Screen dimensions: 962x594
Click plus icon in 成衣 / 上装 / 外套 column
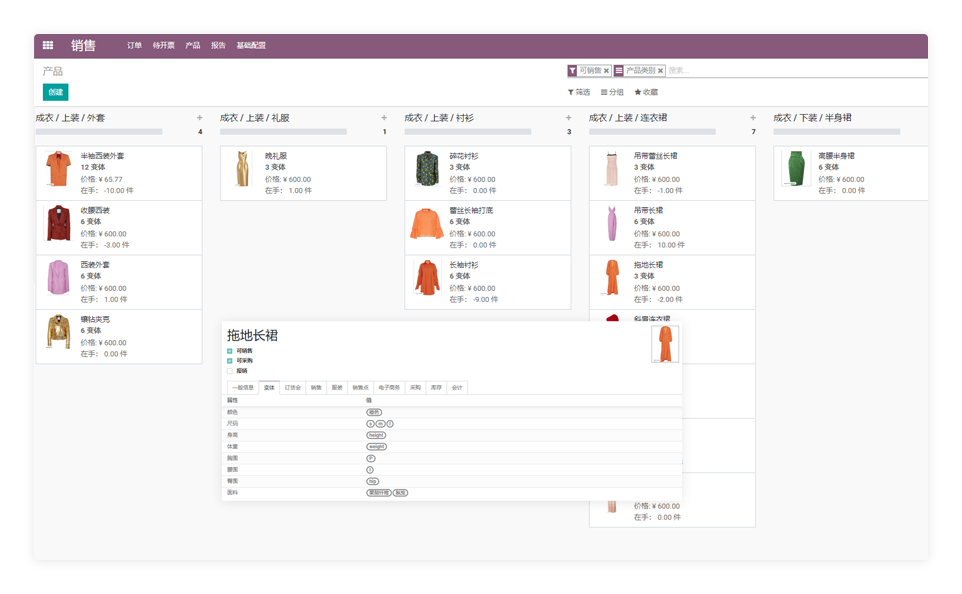coord(199,118)
